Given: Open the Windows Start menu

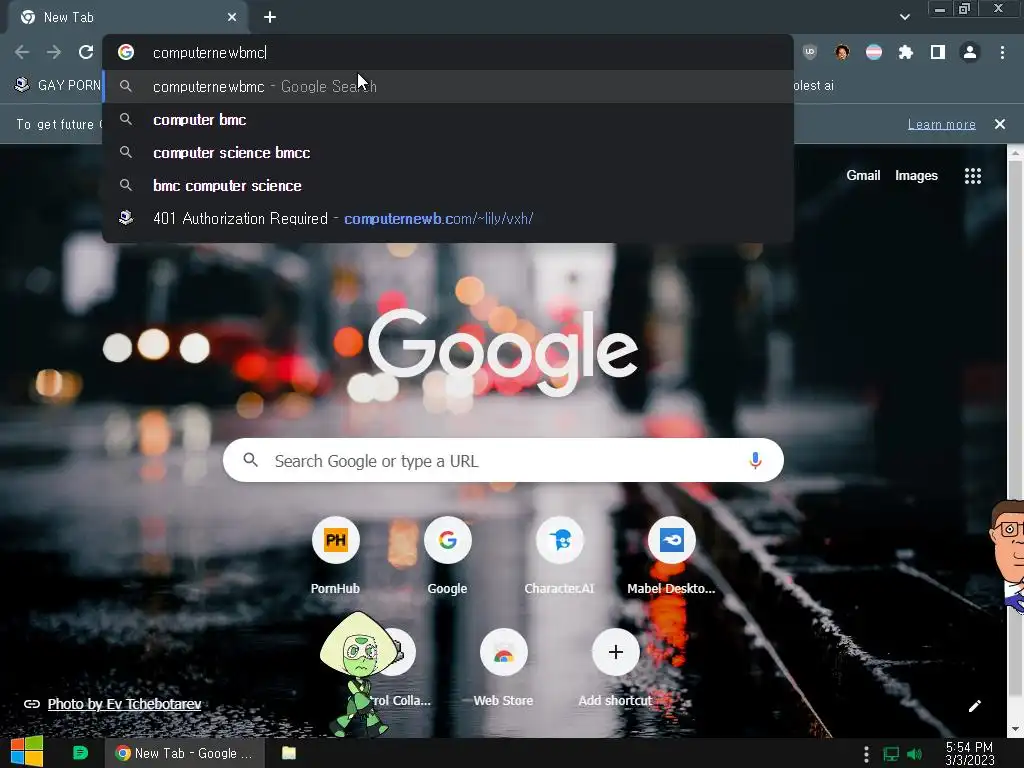Looking at the screenshot, I should [x=27, y=752].
